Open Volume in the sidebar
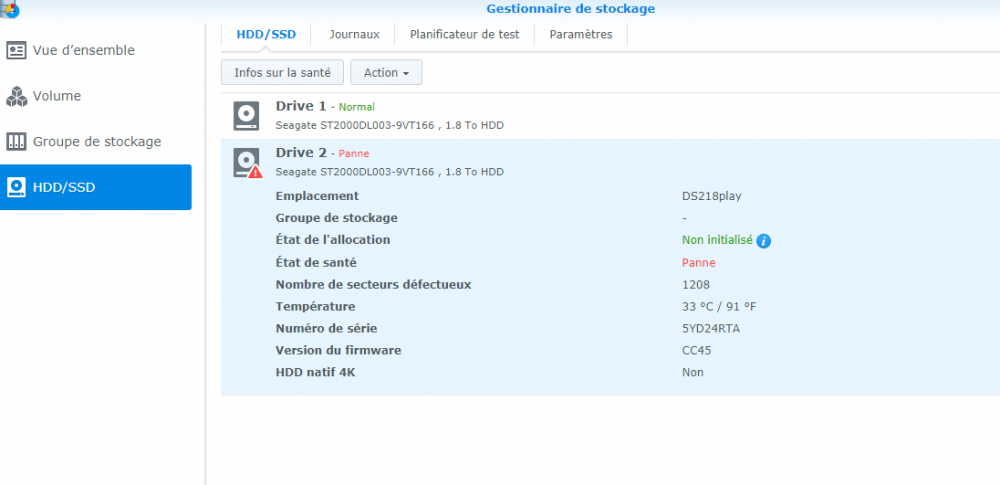1000x485 pixels. (x=96, y=96)
